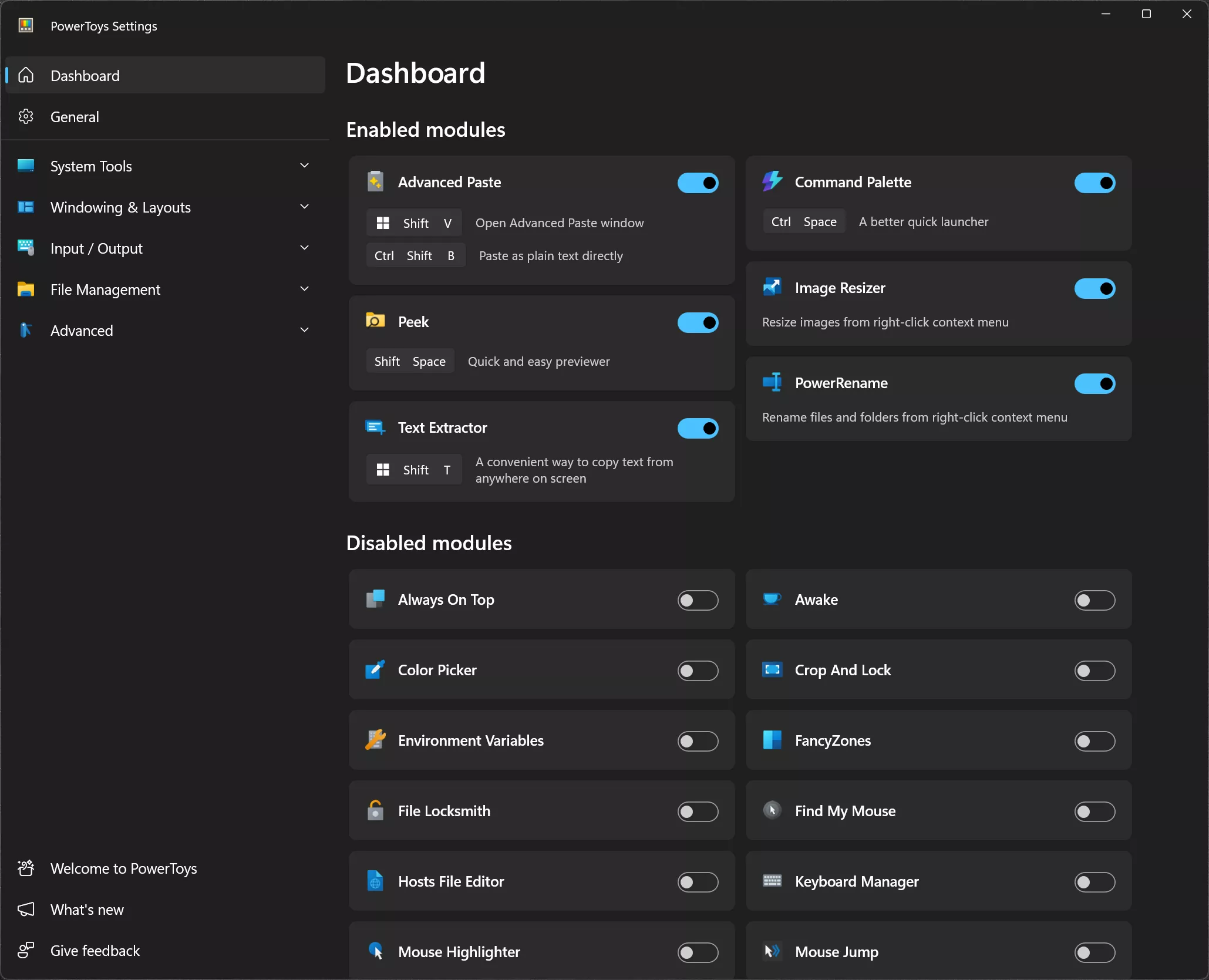This screenshot has height=980, width=1209.
Task: Disable the Peek module toggle
Action: point(698,322)
